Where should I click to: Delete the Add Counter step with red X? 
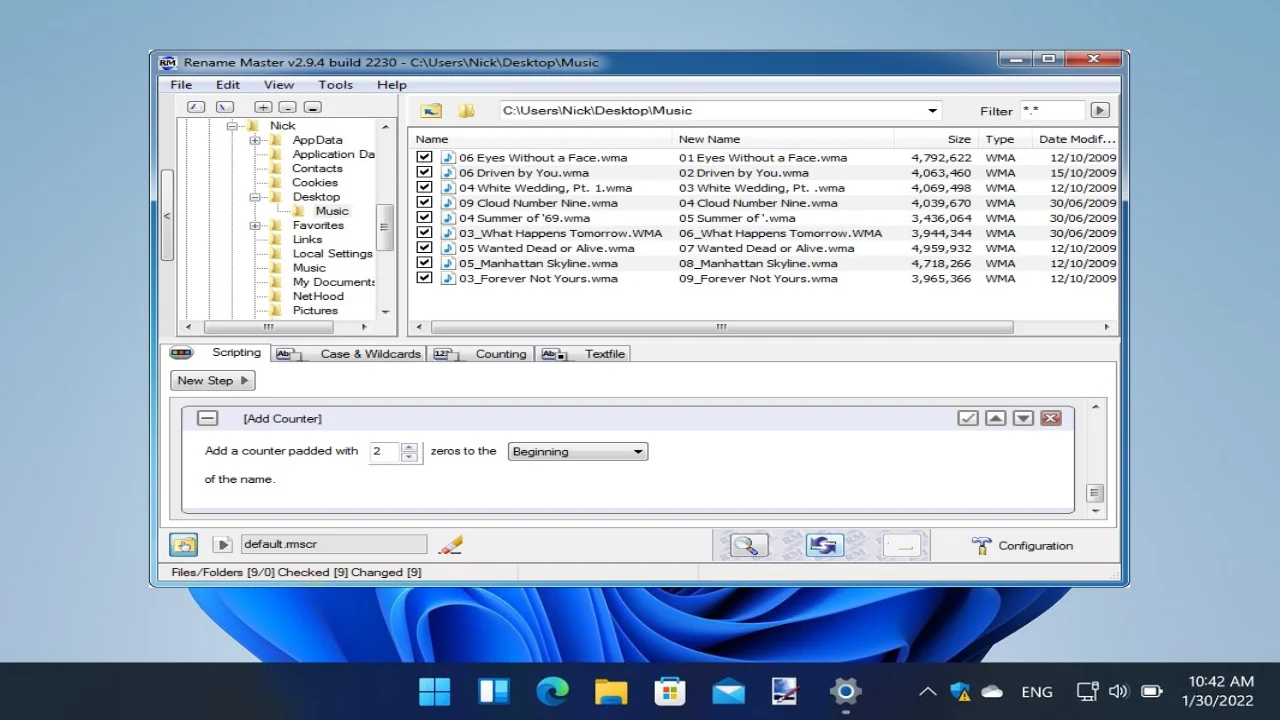click(x=1050, y=418)
